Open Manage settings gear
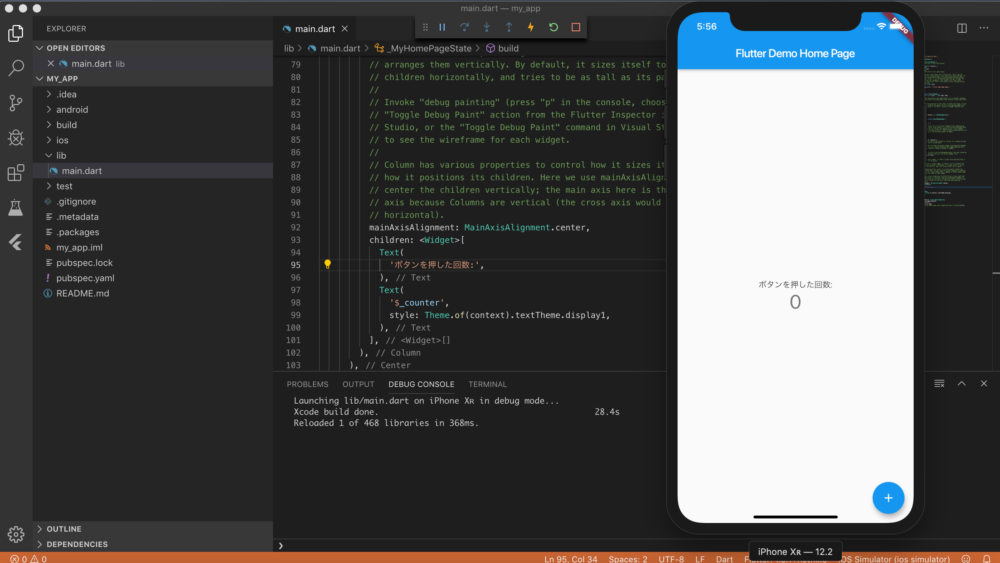This screenshot has height=563, width=1000. 16,534
